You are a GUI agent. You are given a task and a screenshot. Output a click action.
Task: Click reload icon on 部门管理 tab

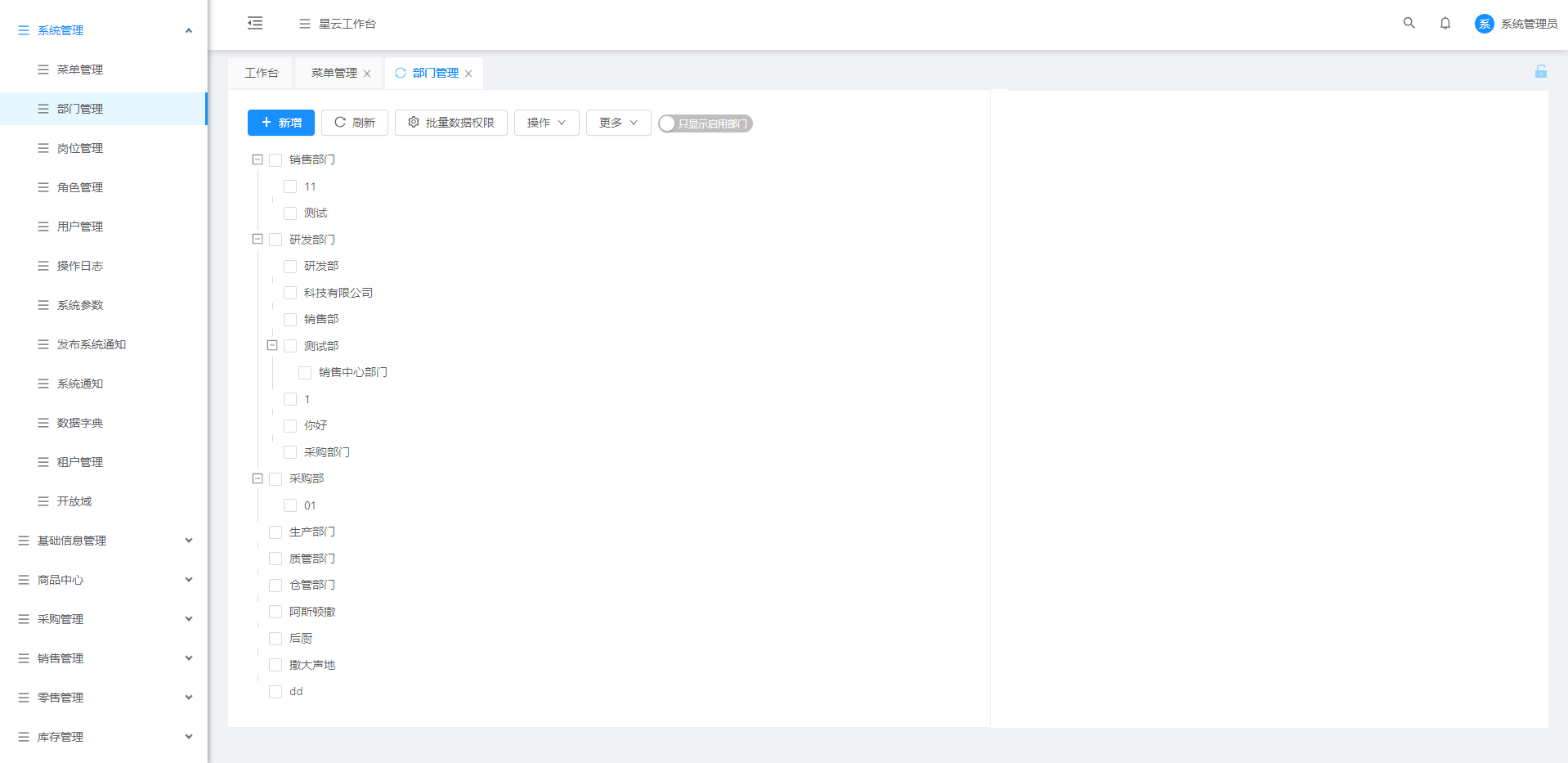pyautogui.click(x=401, y=73)
